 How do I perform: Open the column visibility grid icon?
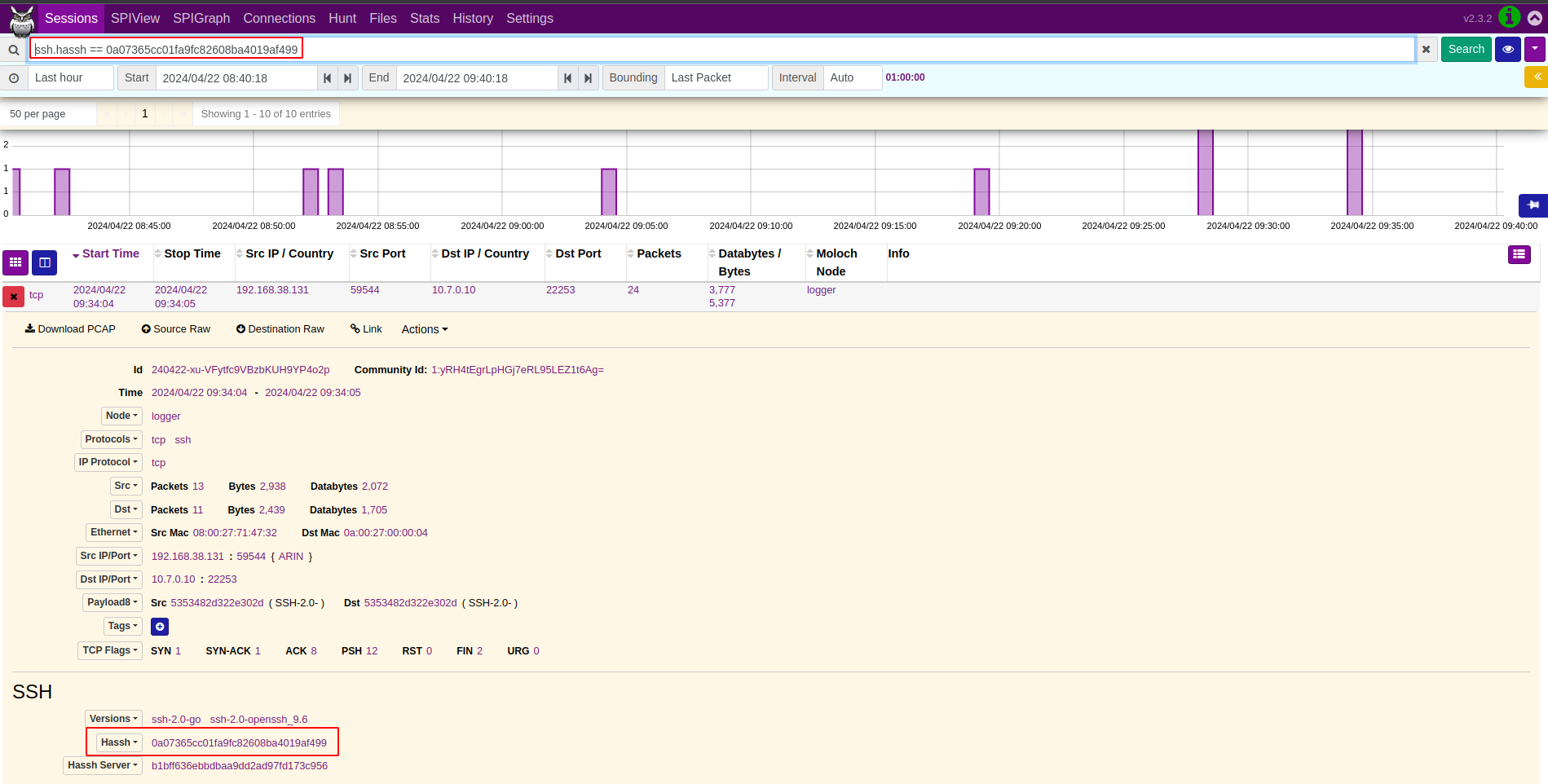click(x=15, y=262)
